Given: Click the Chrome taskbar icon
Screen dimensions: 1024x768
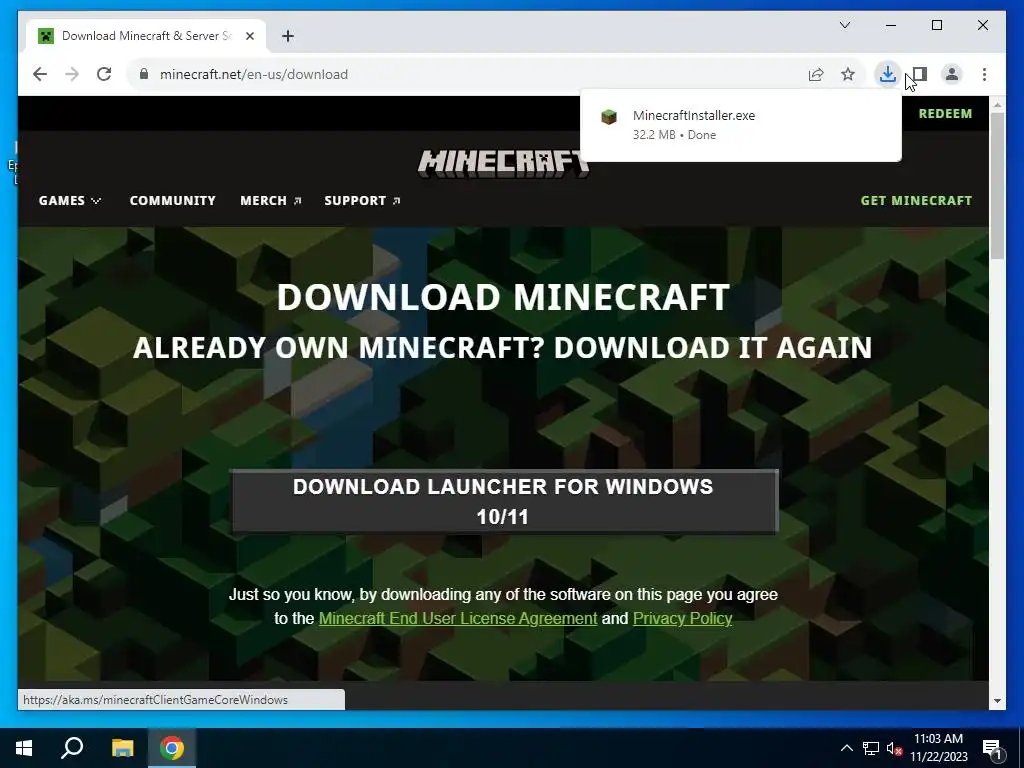Looking at the screenshot, I should click(172, 748).
